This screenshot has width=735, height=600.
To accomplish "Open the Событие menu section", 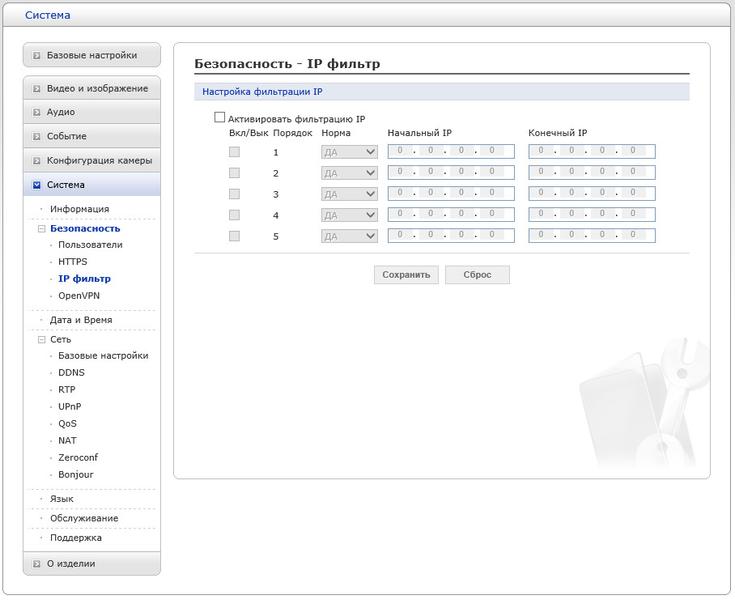I will (92, 136).
